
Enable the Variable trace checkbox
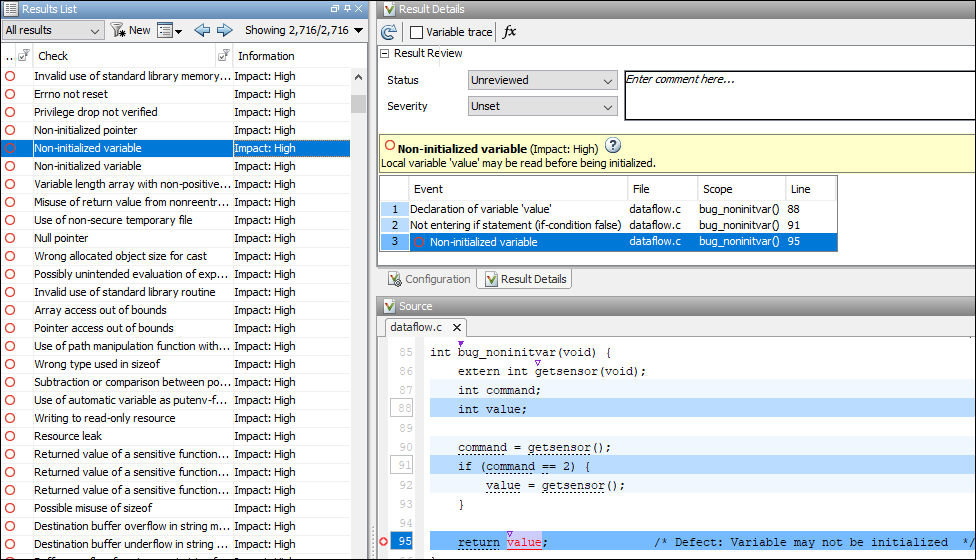[417, 32]
